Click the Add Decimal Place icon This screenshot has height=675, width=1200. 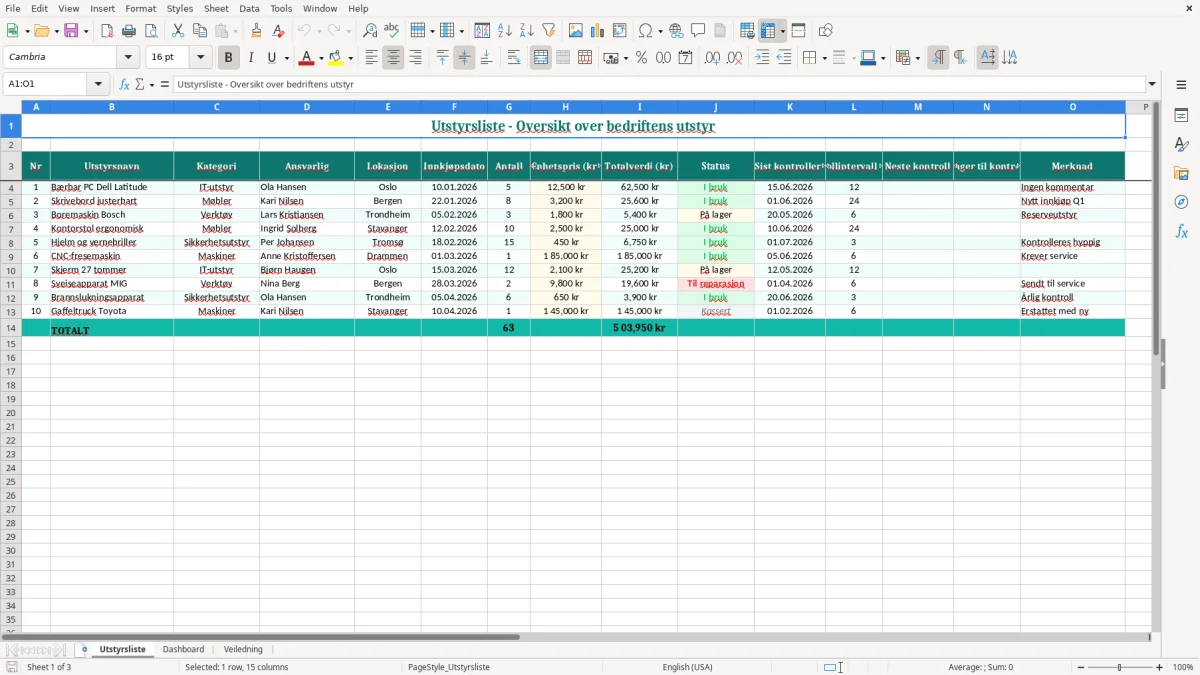712,58
